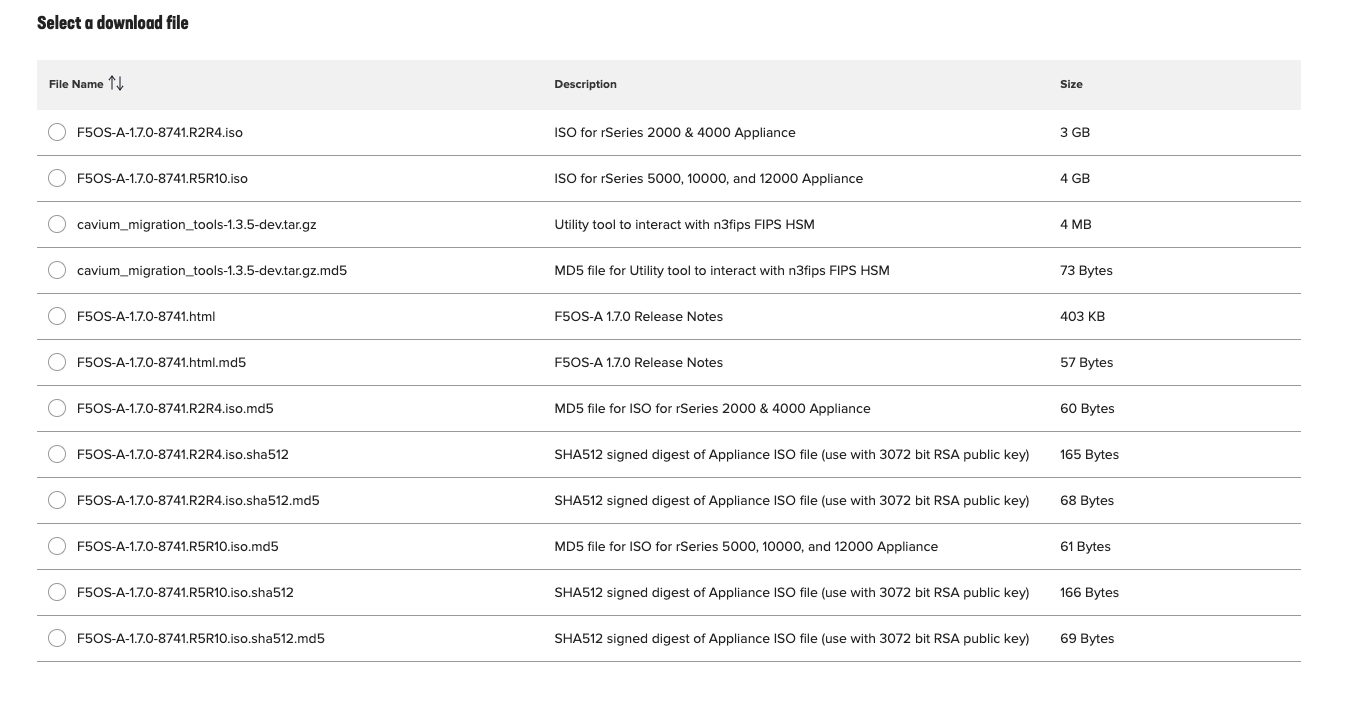
Task: Click file name F5OS-A-1.7.0-8741.R5R10.iso.md5
Action: 178,546
